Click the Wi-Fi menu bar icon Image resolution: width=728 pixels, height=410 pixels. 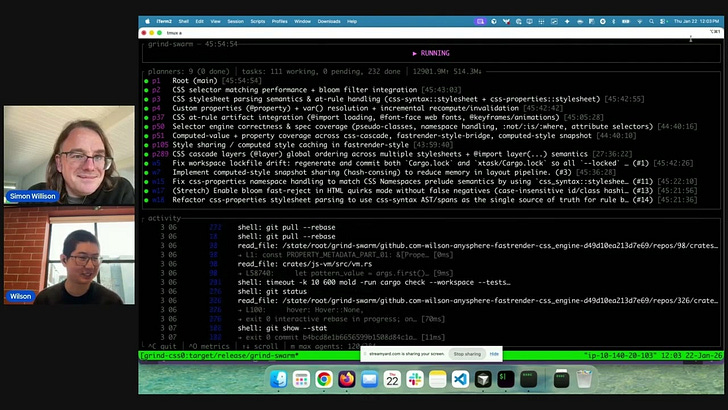(x=640, y=21)
